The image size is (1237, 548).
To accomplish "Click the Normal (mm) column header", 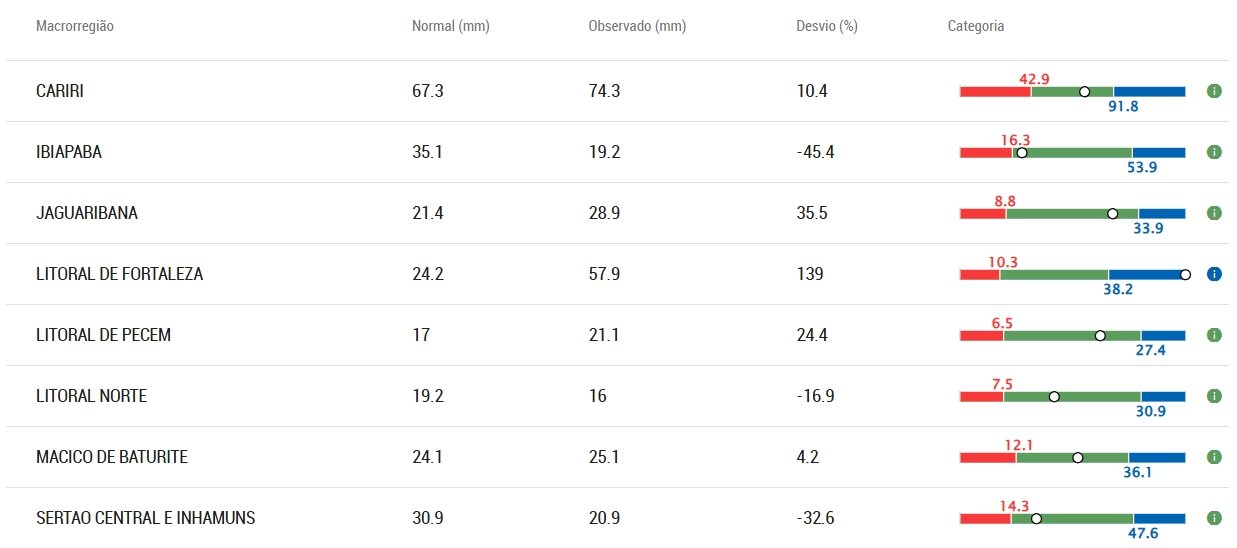I will pyautogui.click(x=450, y=27).
